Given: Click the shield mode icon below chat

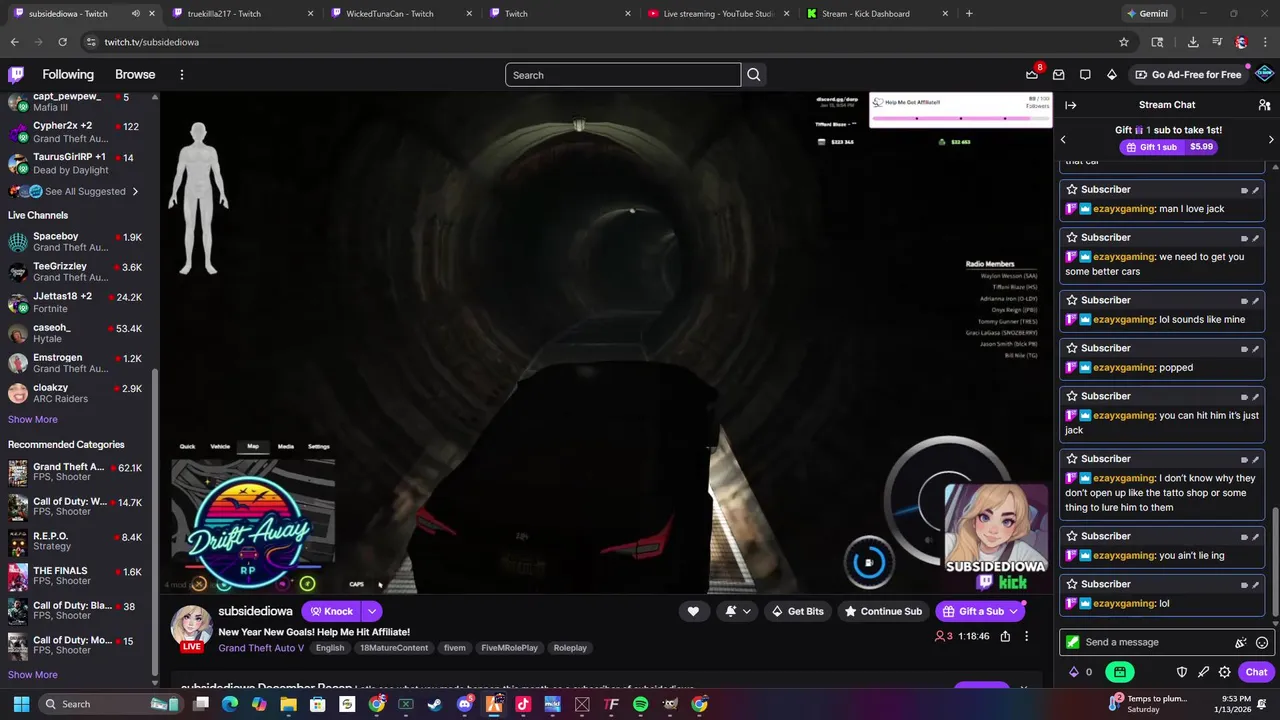Looking at the screenshot, I should coord(1181,672).
